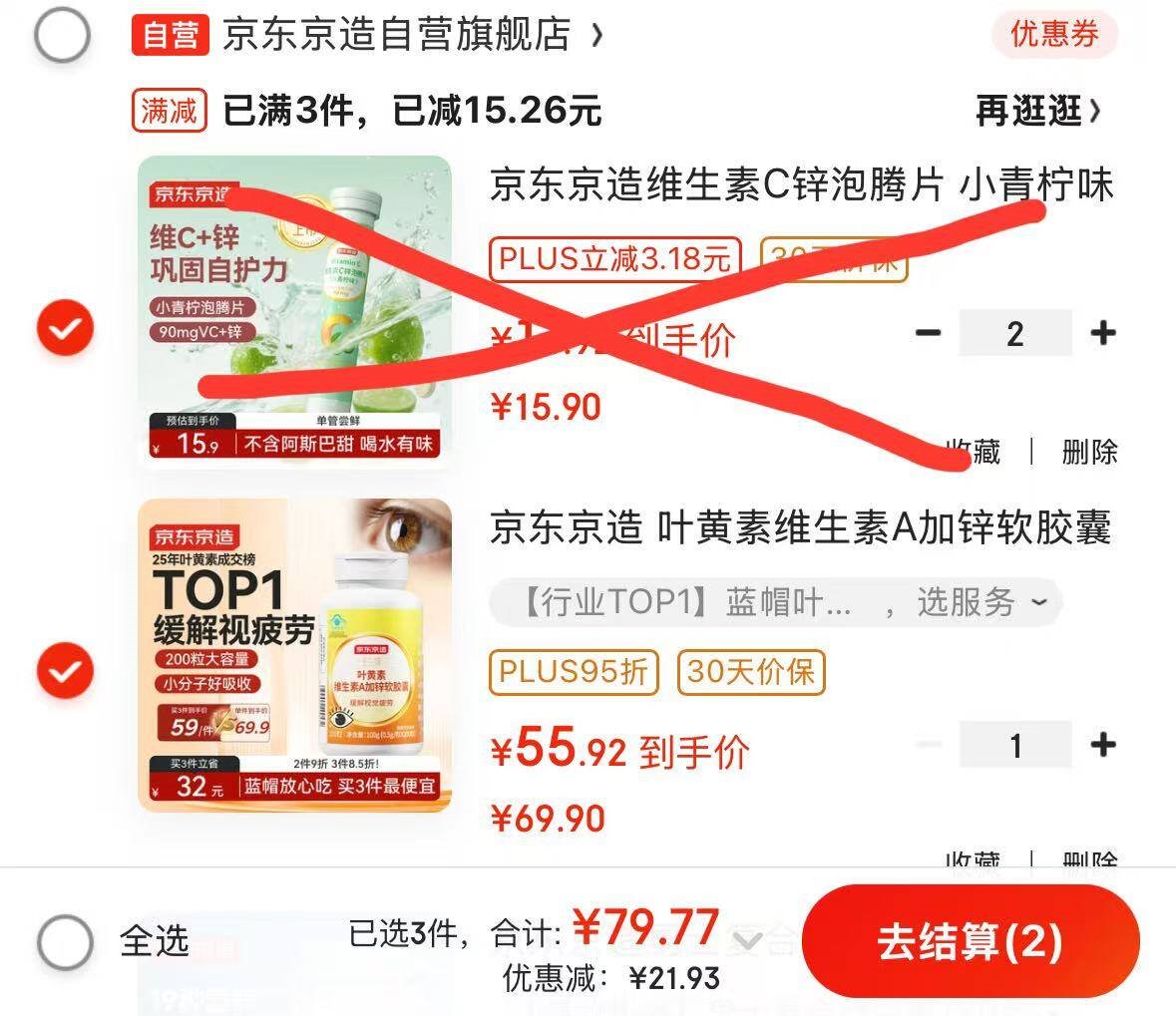Tap the PLUS立减3.18元 discount tag
1176x1016 pixels.
pos(615,258)
